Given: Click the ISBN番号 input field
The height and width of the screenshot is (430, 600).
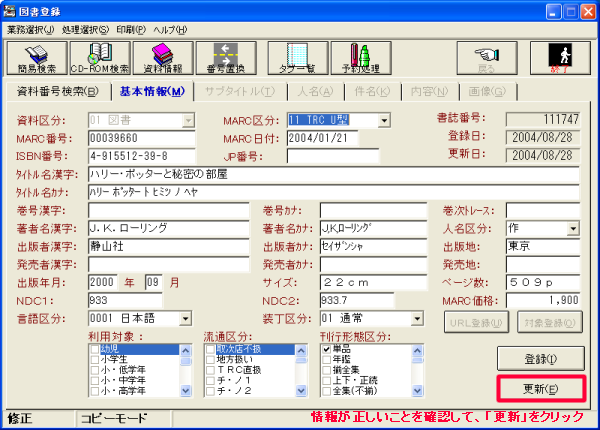Looking at the screenshot, I should point(142,156).
